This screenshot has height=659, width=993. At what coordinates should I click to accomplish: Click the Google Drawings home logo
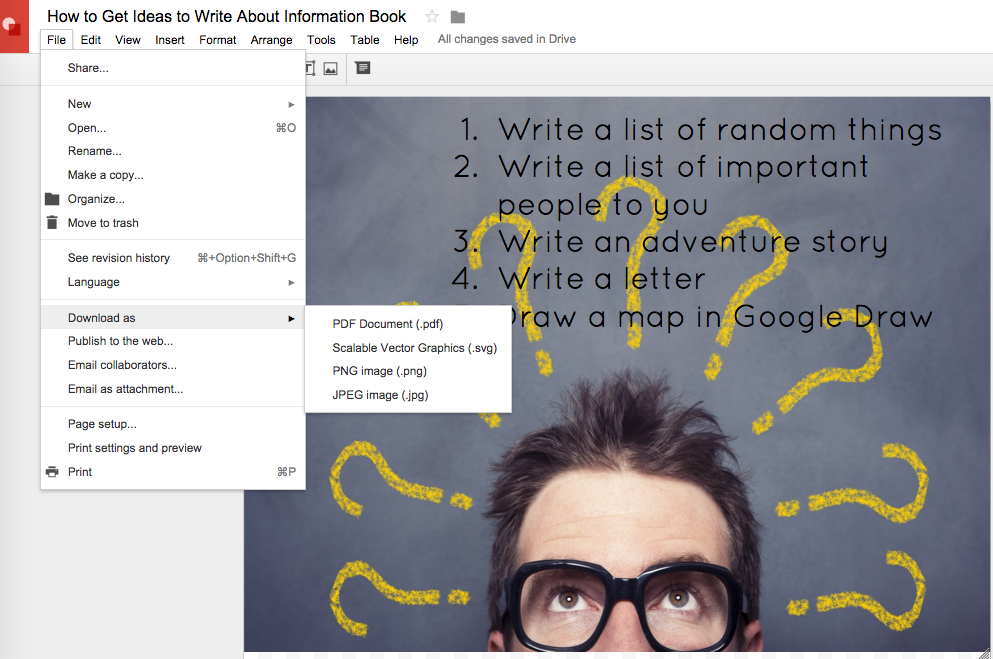(14, 26)
